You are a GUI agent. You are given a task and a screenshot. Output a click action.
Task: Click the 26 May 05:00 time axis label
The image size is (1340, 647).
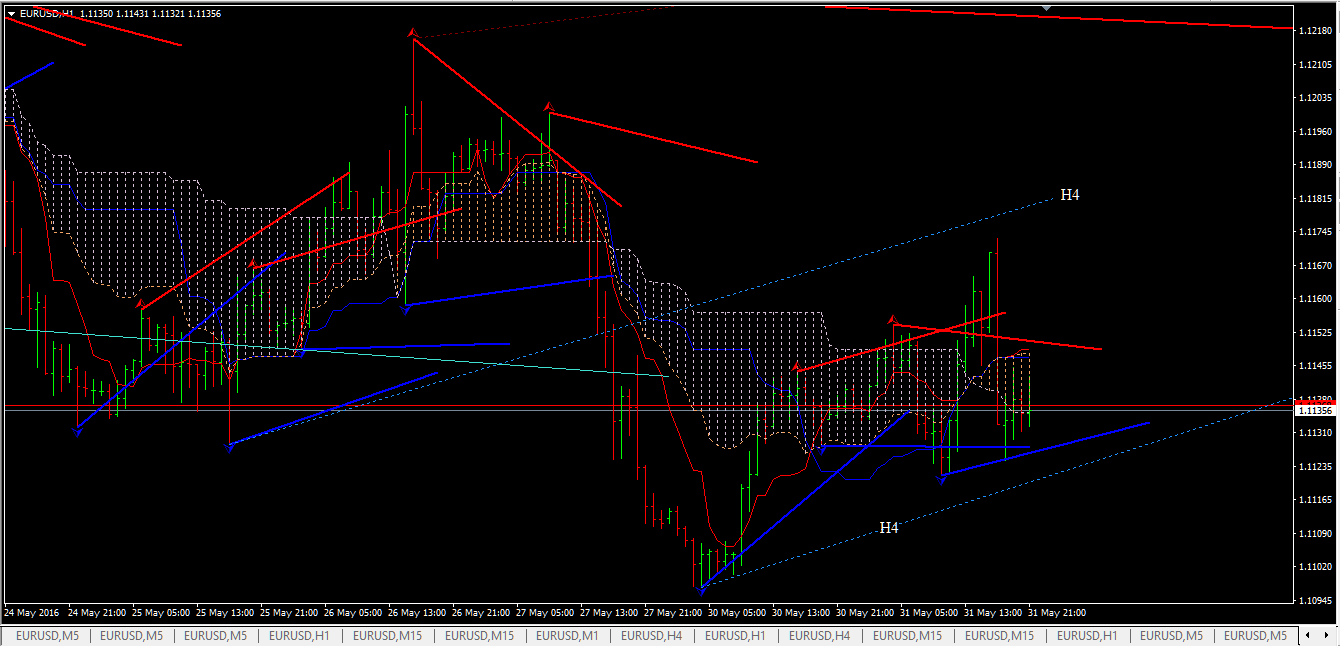tap(352, 613)
